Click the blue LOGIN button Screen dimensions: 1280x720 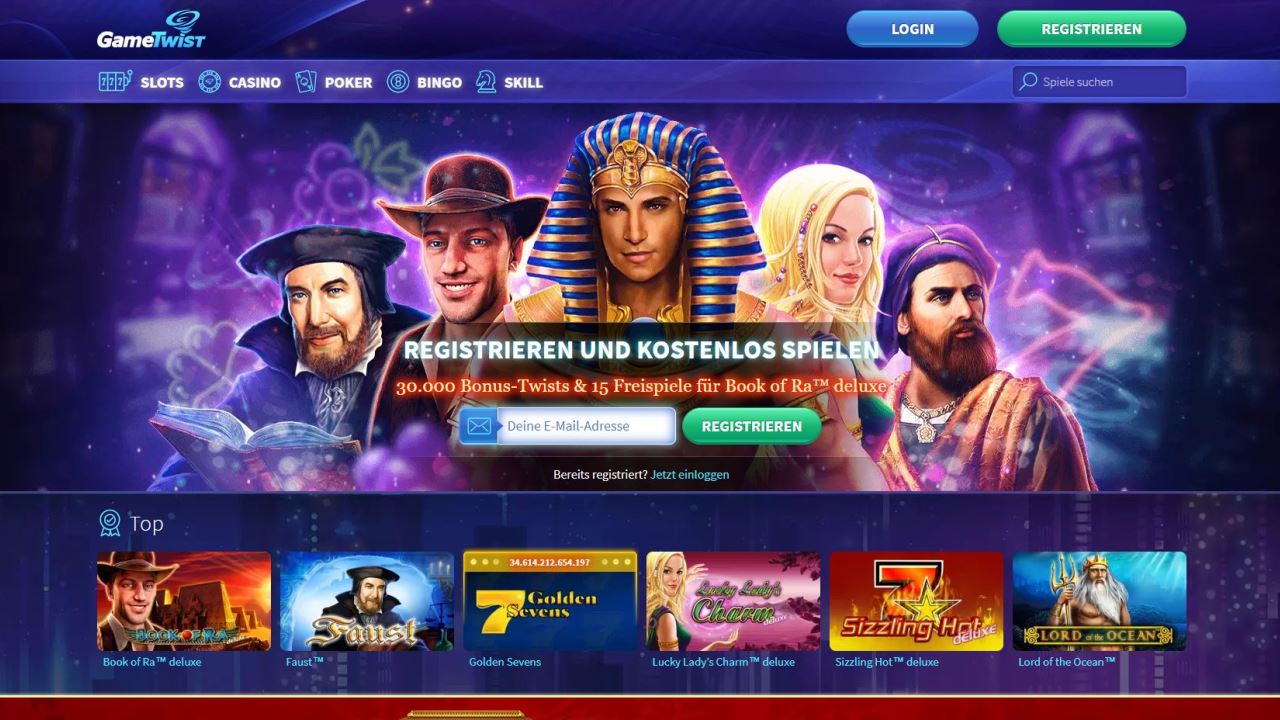[912, 29]
